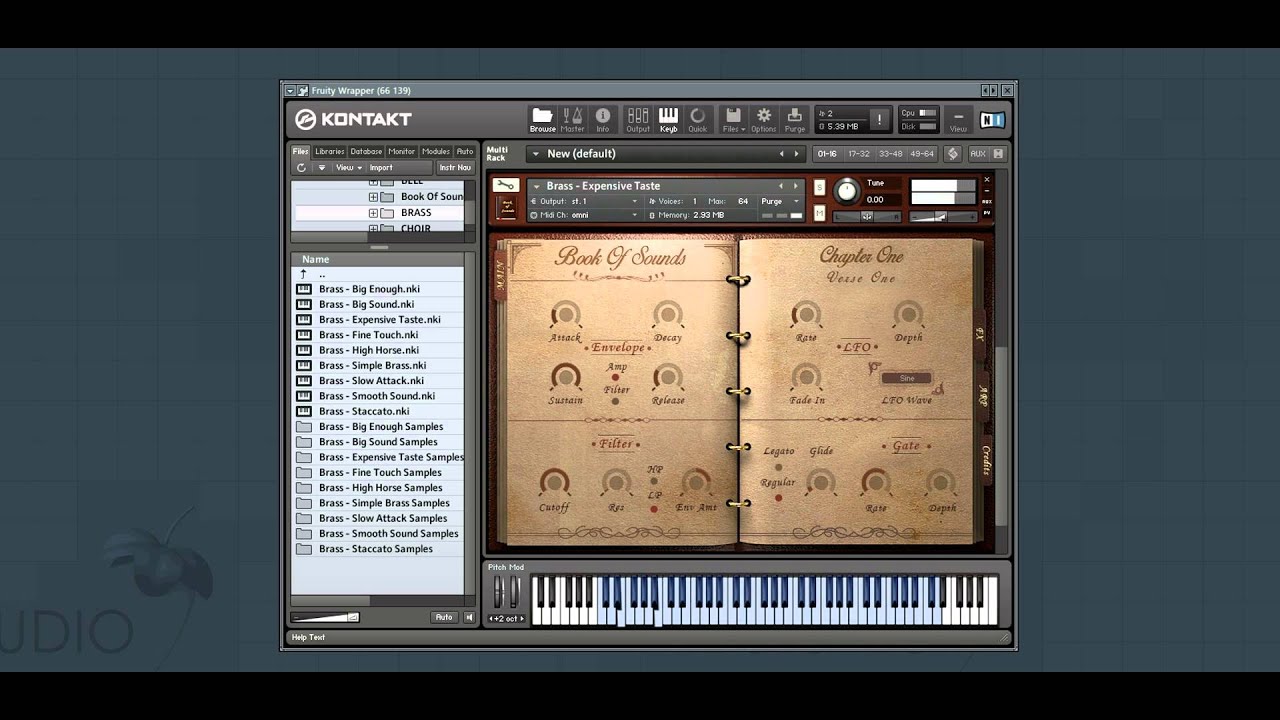Expand the Book Of Sounds folder node
The height and width of the screenshot is (720, 1280).
click(x=373, y=197)
